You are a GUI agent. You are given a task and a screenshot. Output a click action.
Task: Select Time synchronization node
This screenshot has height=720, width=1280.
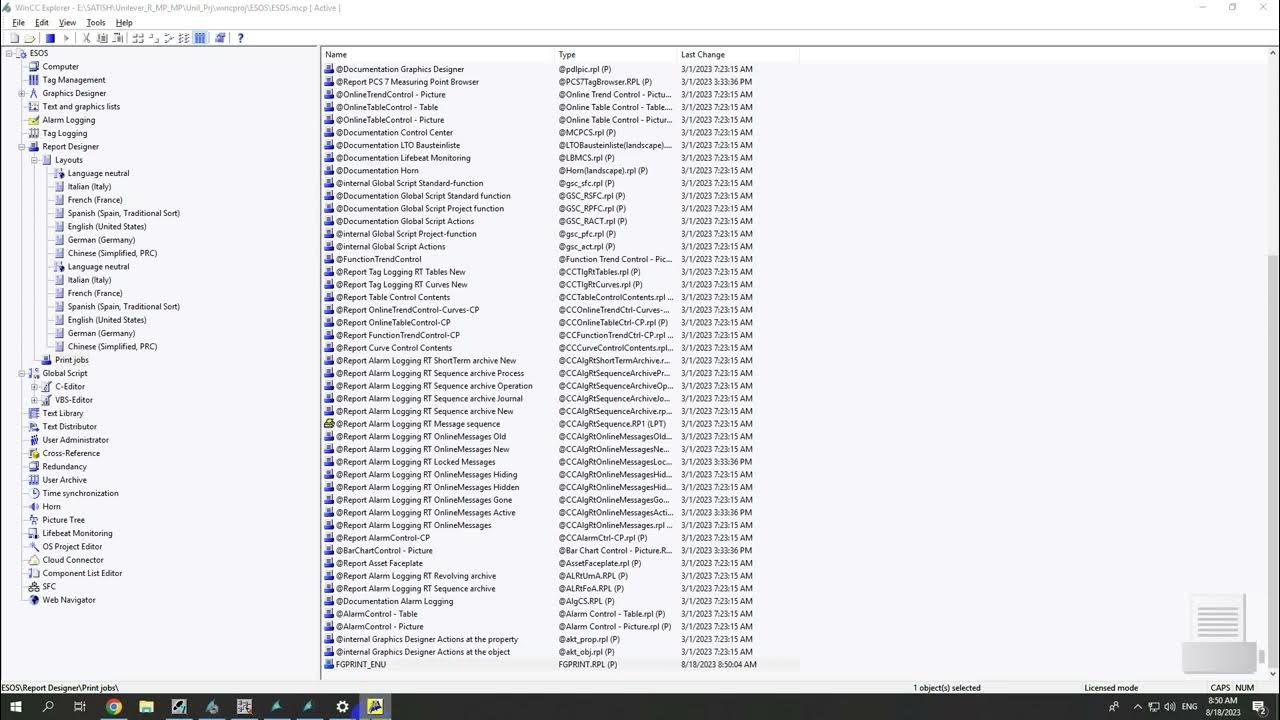coord(80,493)
